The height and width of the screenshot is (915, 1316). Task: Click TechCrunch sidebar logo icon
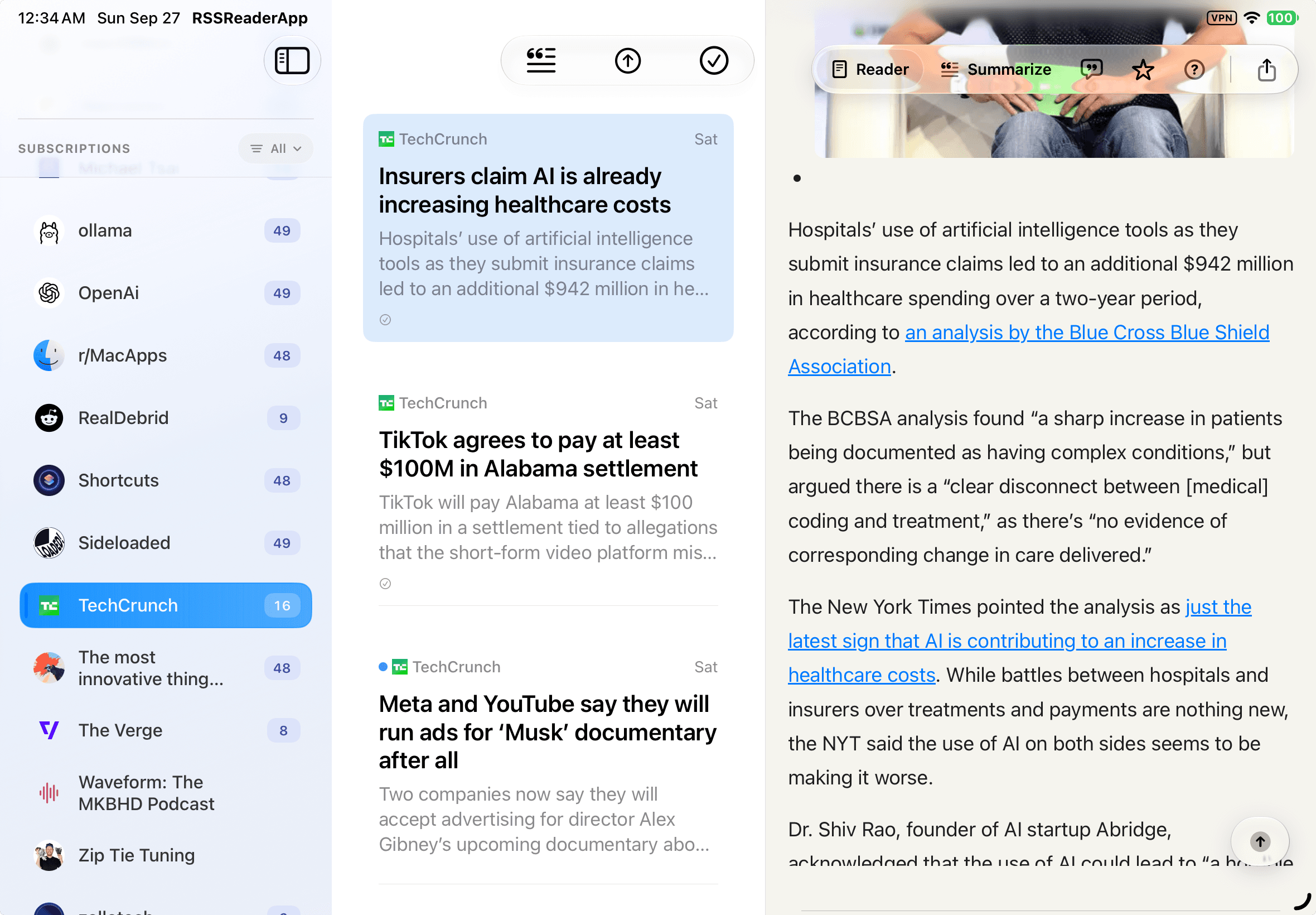click(49, 605)
